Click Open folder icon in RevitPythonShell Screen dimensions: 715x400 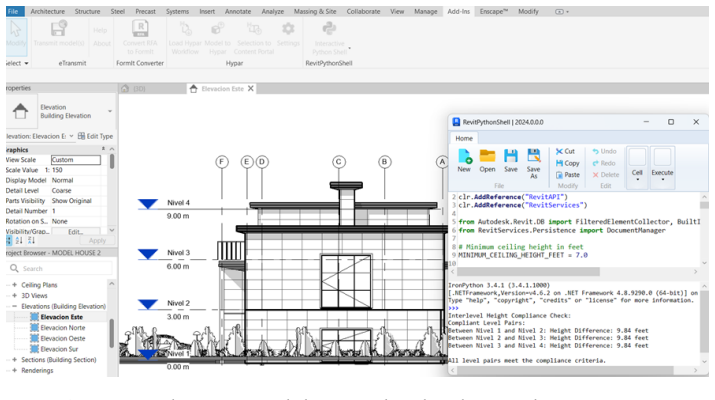tap(487, 156)
